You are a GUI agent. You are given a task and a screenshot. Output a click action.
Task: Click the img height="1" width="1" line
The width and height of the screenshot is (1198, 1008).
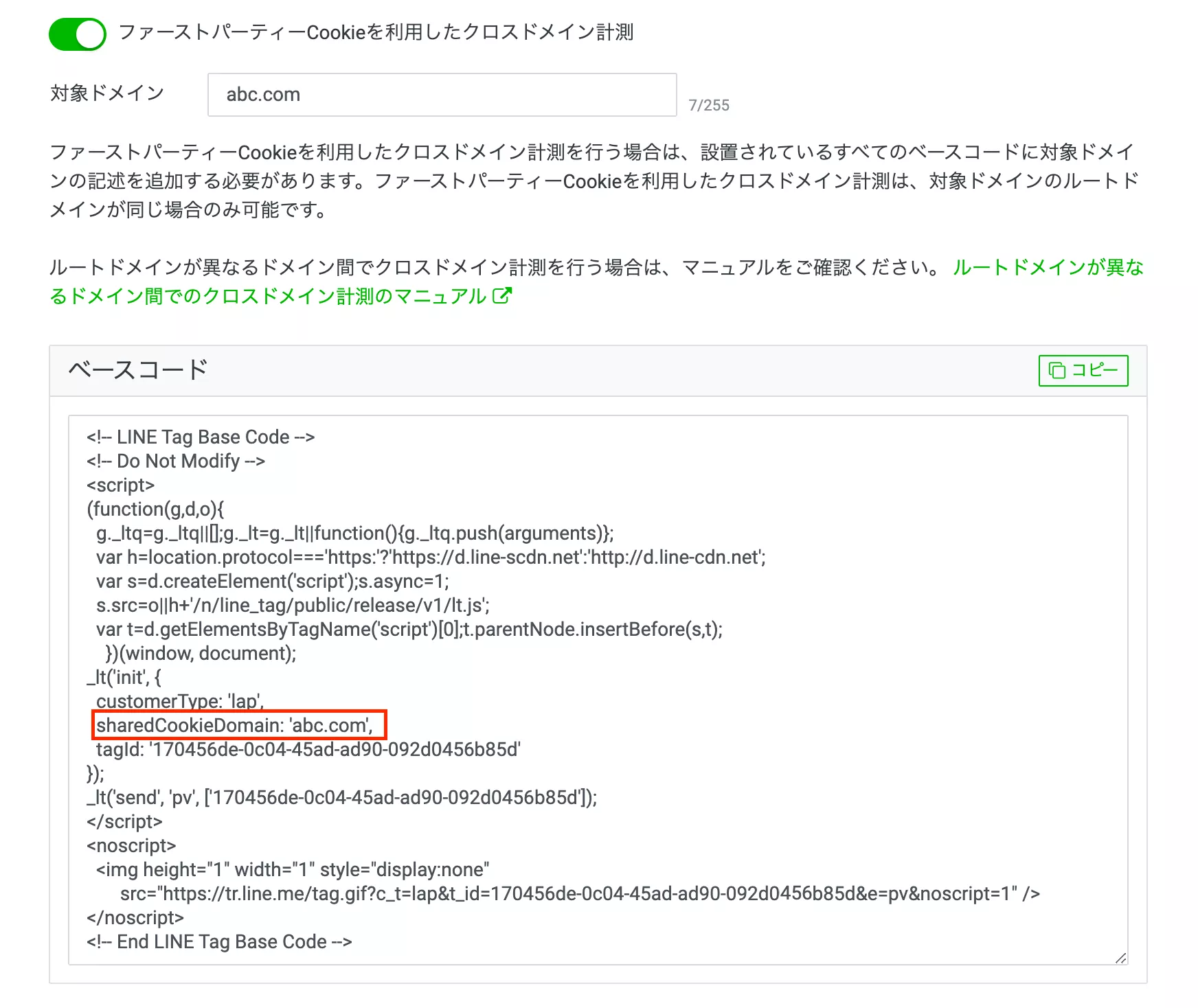click(292, 869)
